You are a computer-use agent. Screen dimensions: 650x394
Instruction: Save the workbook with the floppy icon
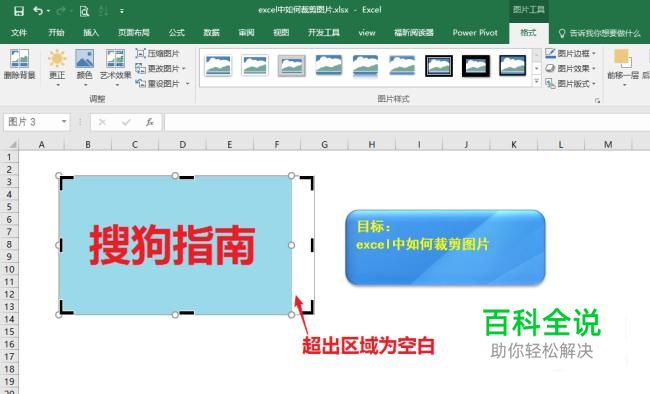(19, 11)
